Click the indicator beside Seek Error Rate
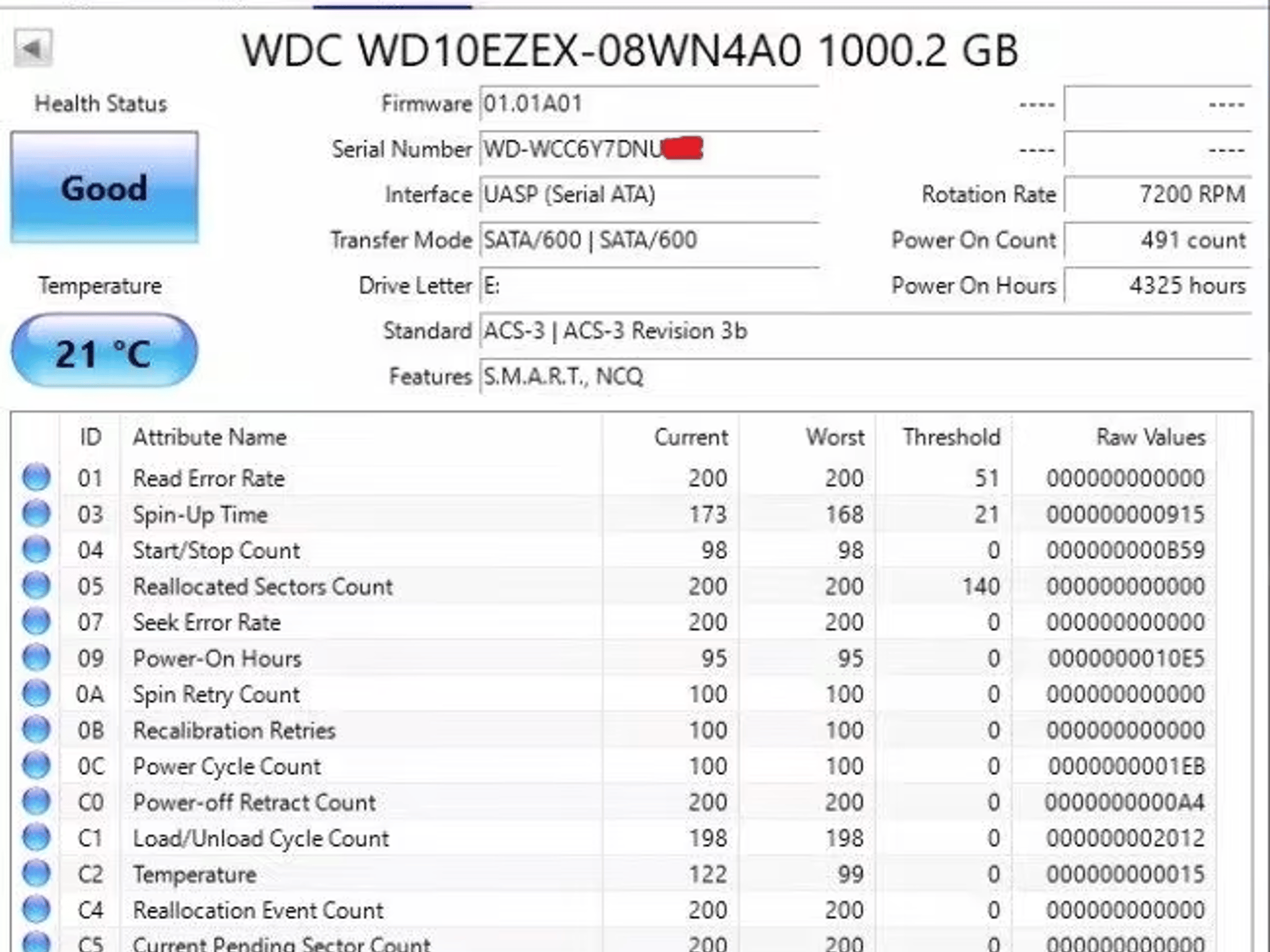Screen dimensions: 1270x952 (37, 622)
